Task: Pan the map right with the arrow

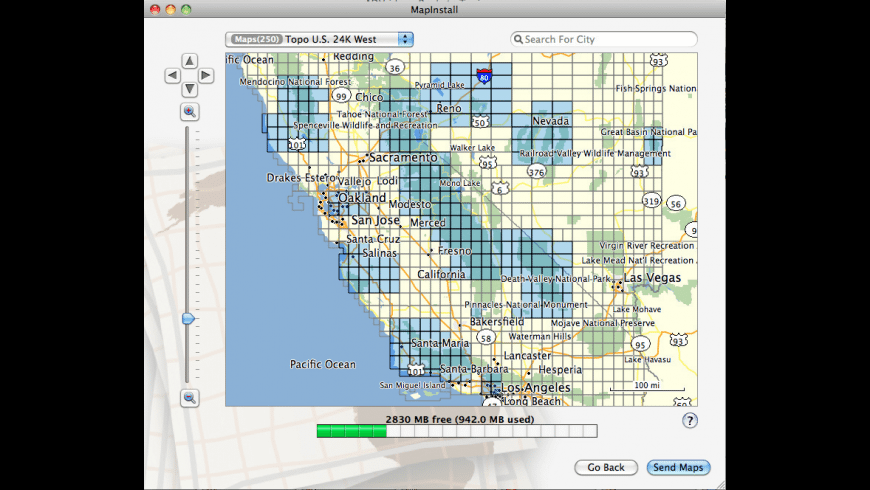Action: tap(206, 75)
